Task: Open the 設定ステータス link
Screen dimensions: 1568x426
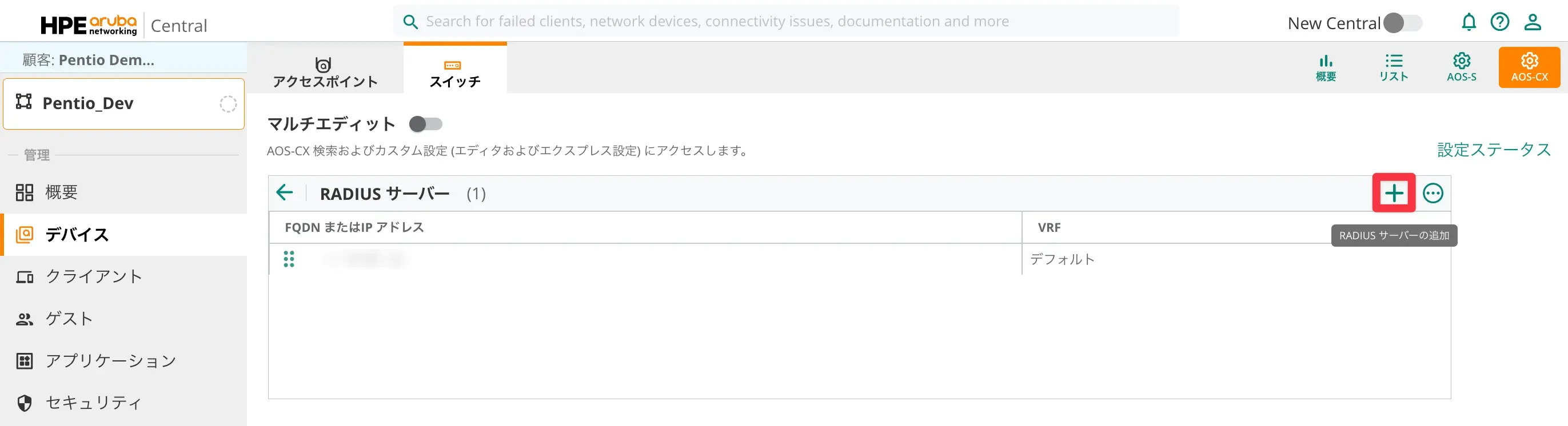Action: 1493,150
